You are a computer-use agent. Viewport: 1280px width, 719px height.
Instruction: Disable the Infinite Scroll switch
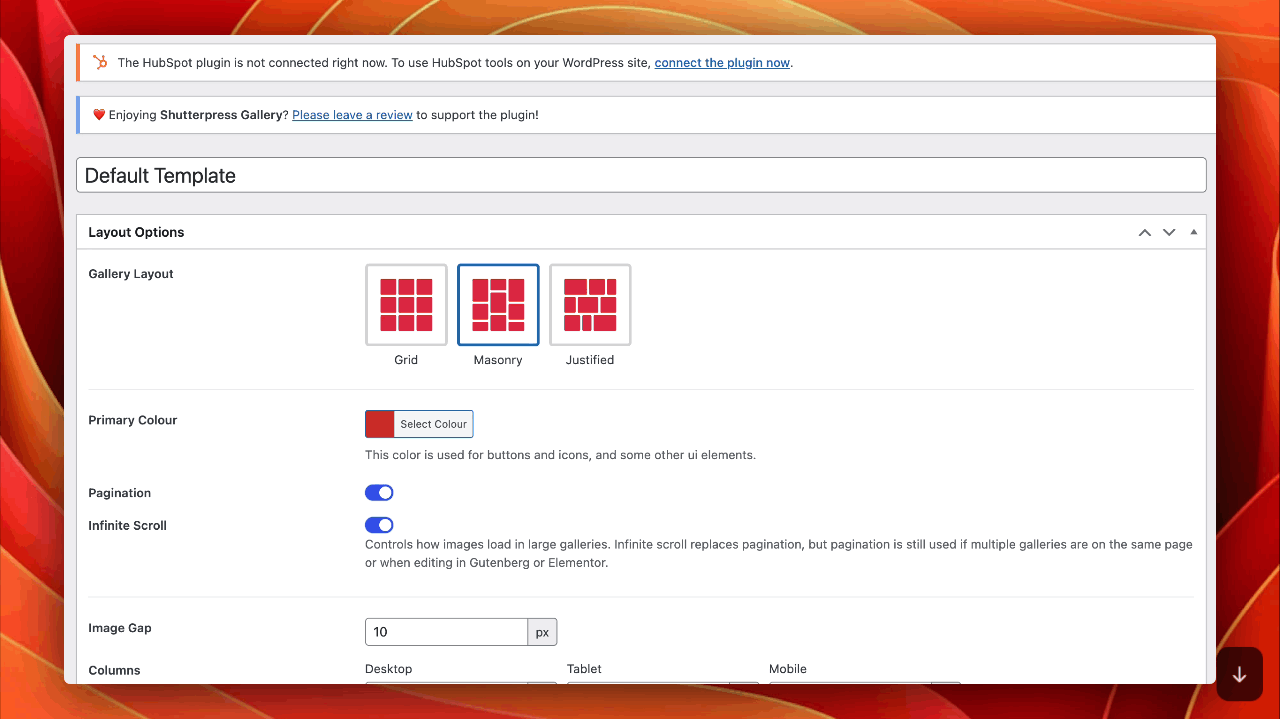point(379,525)
